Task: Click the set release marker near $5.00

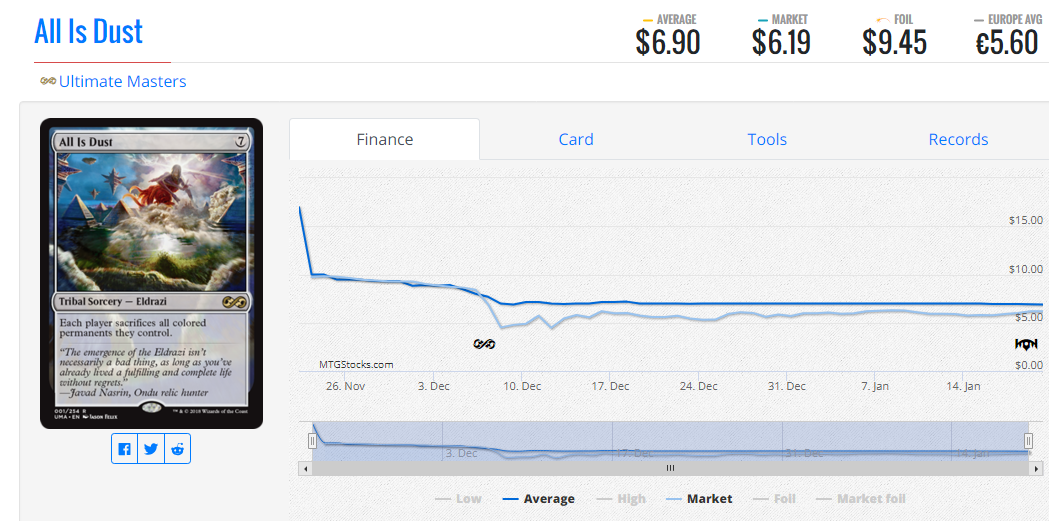Action: tap(1026, 344)
